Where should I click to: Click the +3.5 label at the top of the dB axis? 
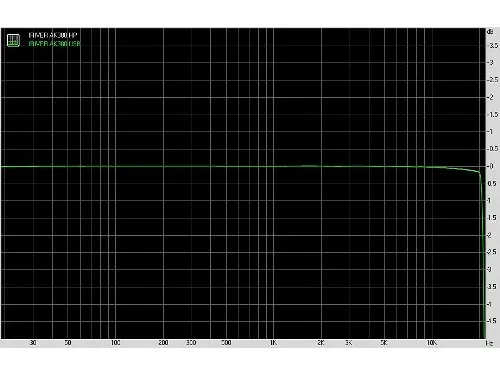pos(492,46)
